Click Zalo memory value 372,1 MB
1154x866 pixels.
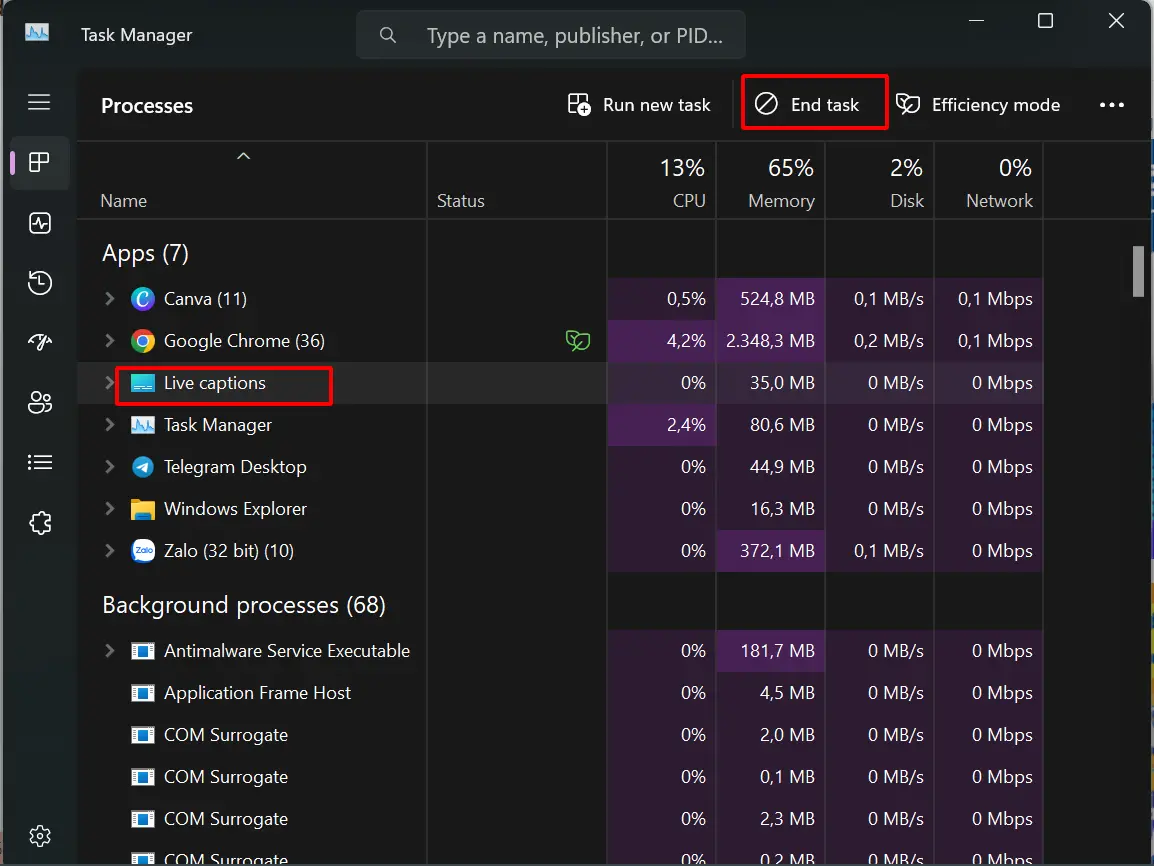[x=777, y=550]
